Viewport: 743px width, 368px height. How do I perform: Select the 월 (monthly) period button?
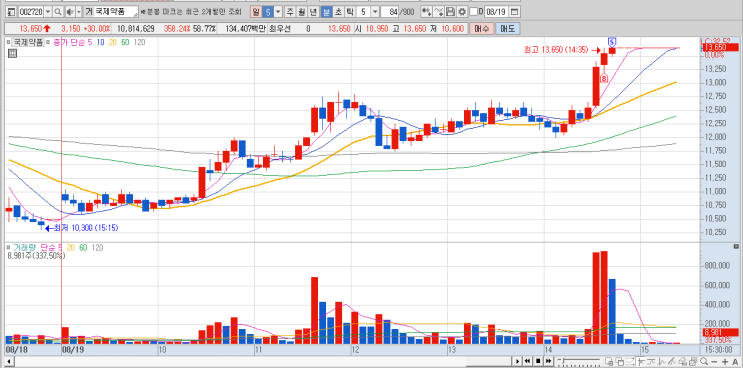[301, 12]
